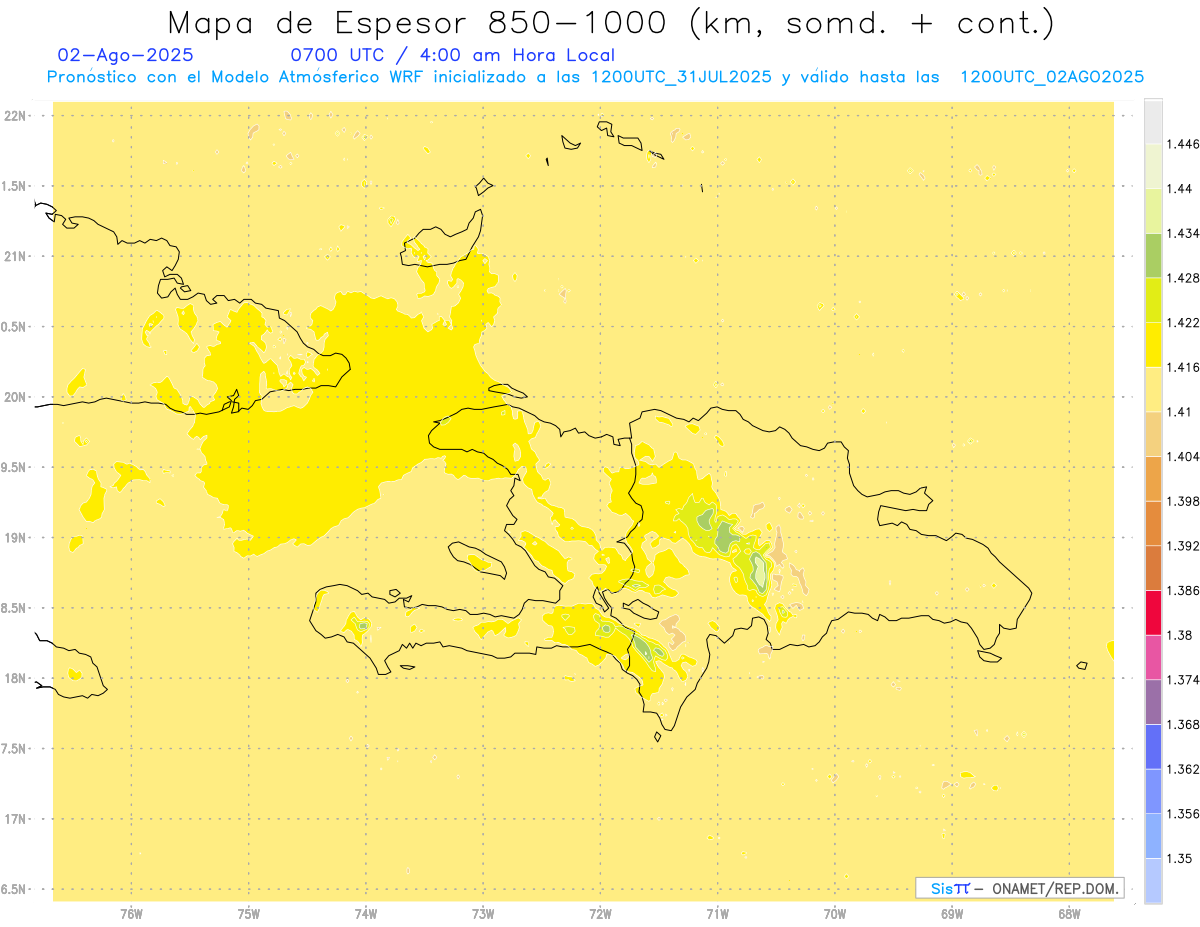The image size is (1200, 927).
Task: Click the legend value '1.398'
Action: (x=1184, y=502)
